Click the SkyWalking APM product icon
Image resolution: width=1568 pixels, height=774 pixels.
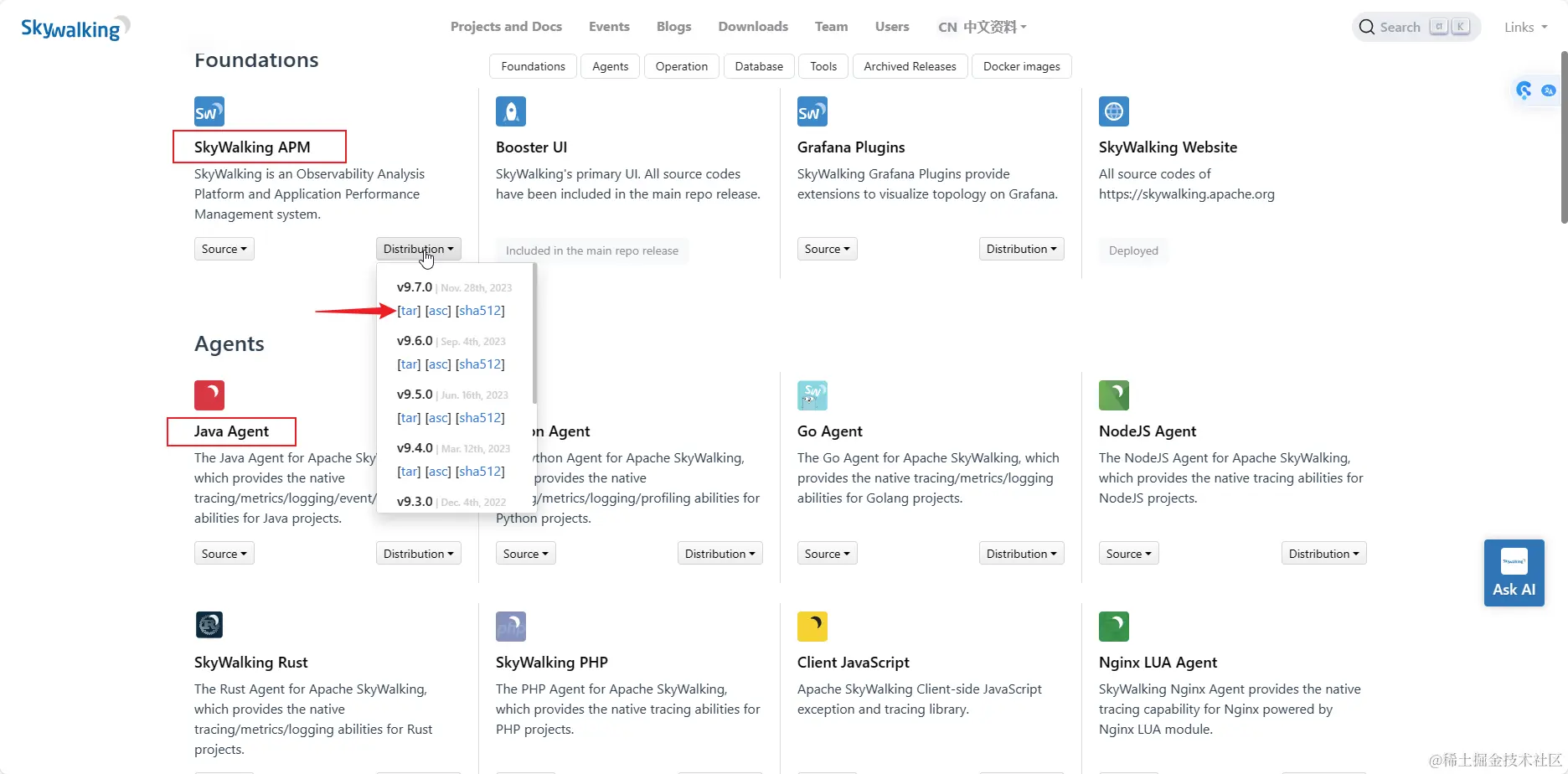209,111
